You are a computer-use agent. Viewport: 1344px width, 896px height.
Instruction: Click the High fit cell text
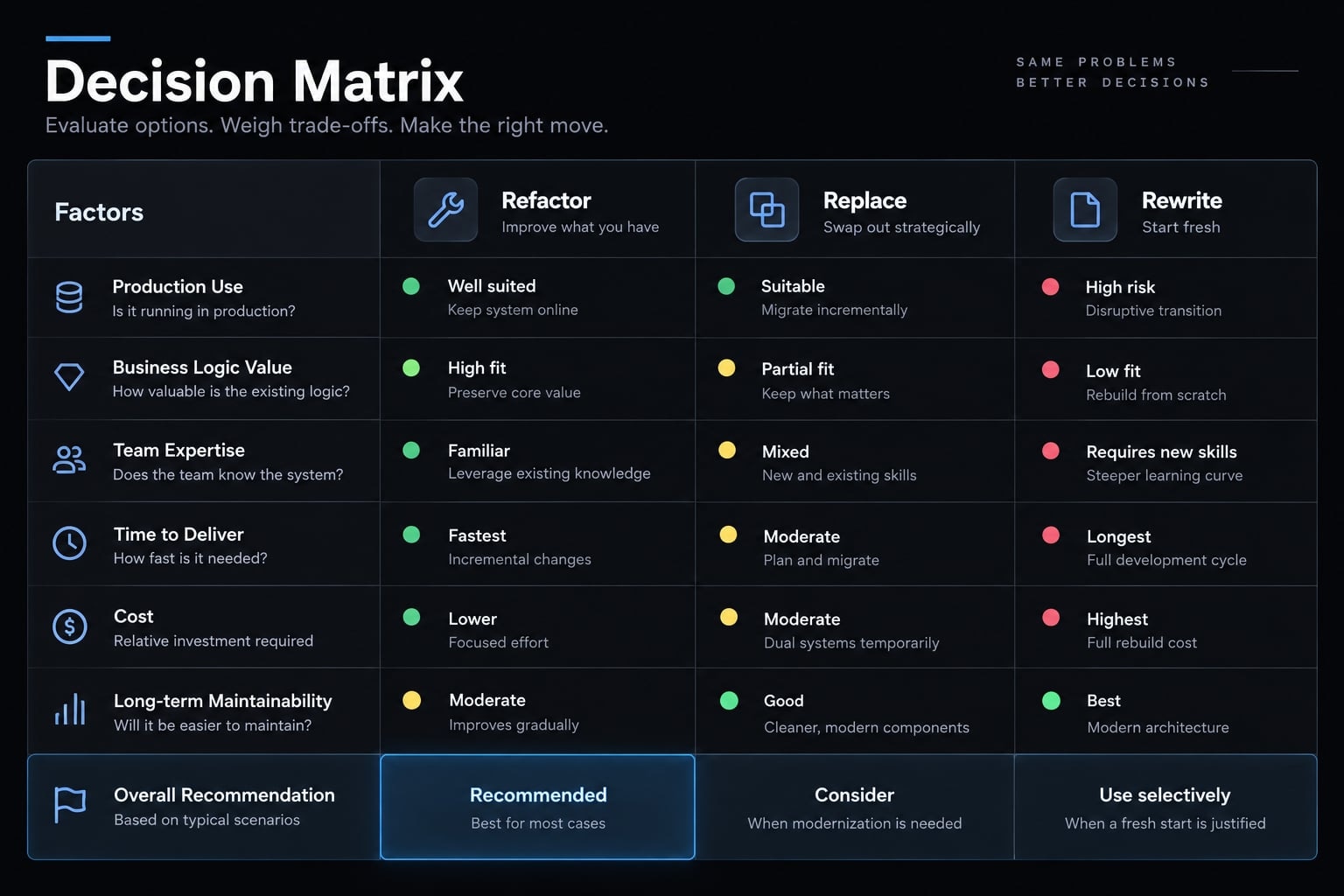tap(477, 368)
